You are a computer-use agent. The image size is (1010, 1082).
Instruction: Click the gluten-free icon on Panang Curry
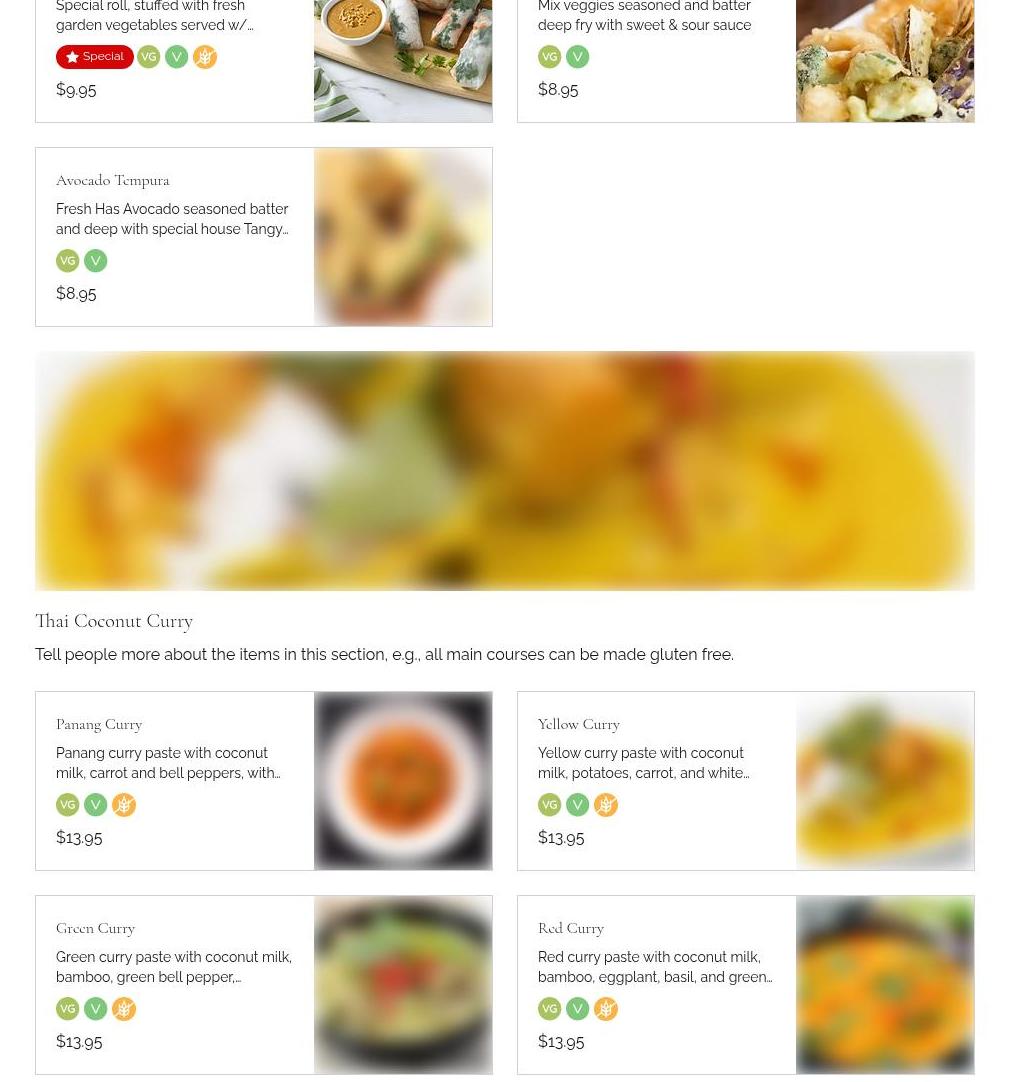tap(123, 805)
